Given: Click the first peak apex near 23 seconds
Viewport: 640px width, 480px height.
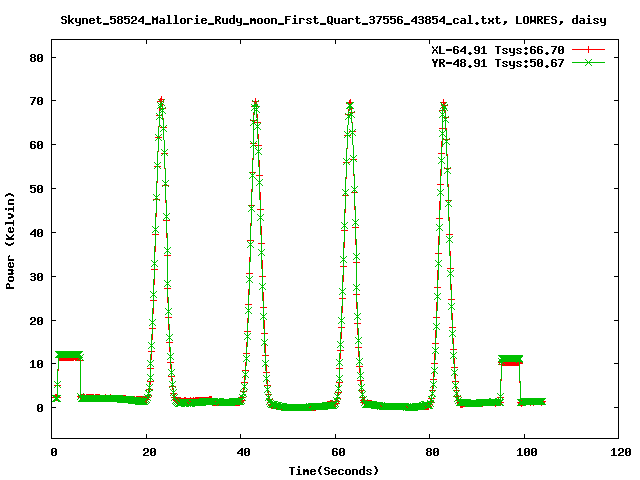Looking at the screenshot, I should pos(161,102).
